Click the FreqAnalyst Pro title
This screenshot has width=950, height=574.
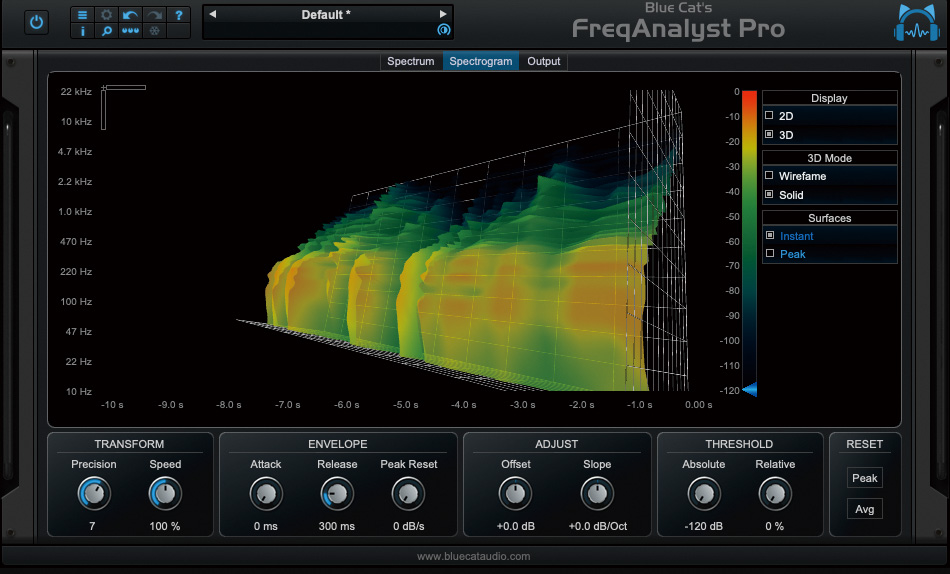click(678, 28)
